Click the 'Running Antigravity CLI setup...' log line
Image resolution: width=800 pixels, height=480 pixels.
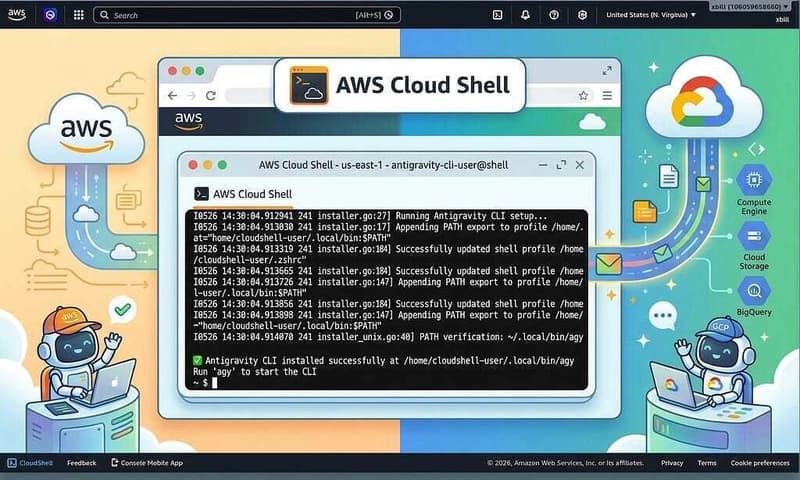click(x=370, y=216)
